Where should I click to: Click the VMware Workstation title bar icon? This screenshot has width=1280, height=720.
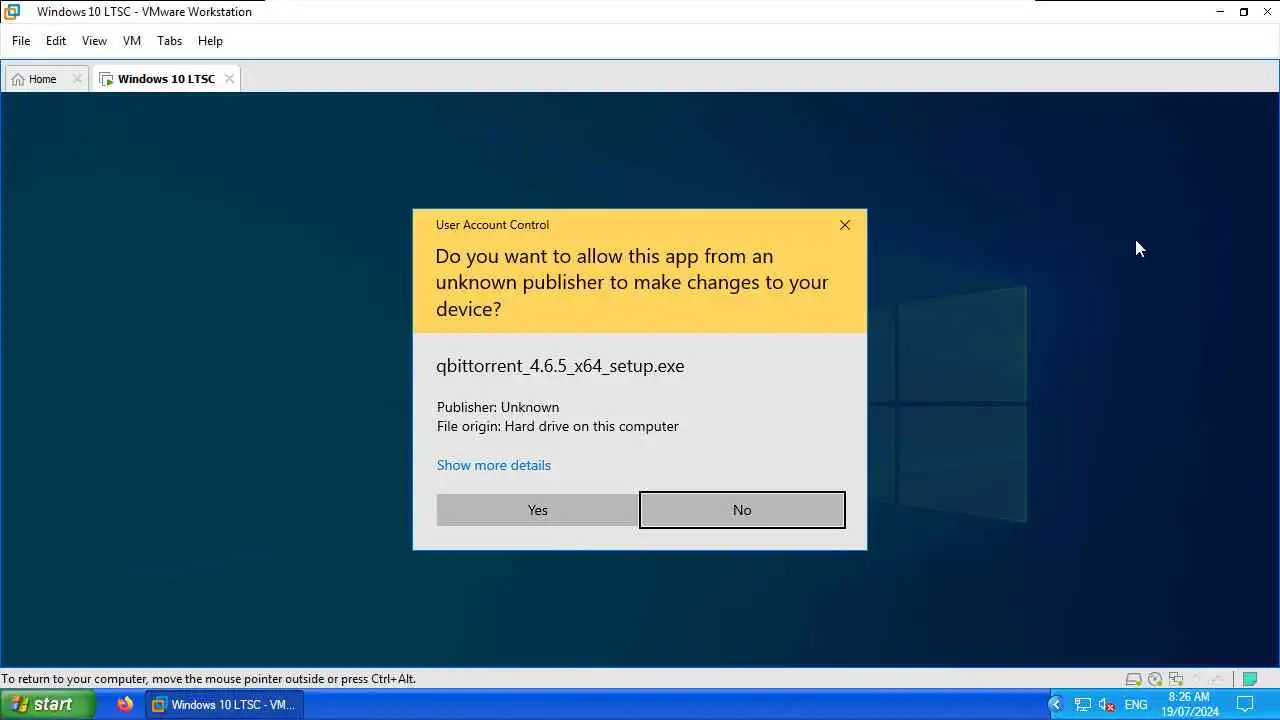coord(12,12)
